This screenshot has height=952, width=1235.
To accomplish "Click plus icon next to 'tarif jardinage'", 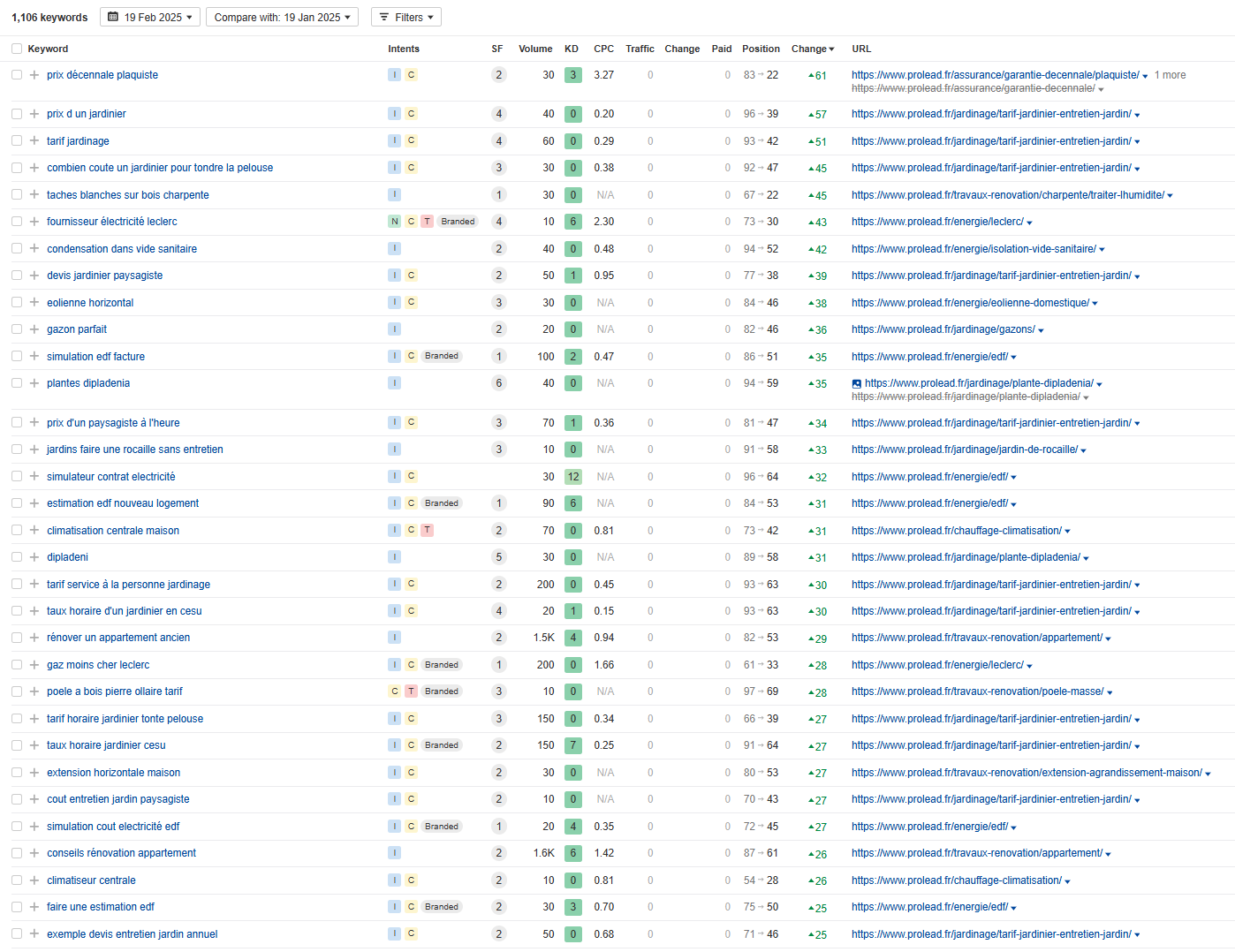I will pyautogui.click(x=34, y=141).
